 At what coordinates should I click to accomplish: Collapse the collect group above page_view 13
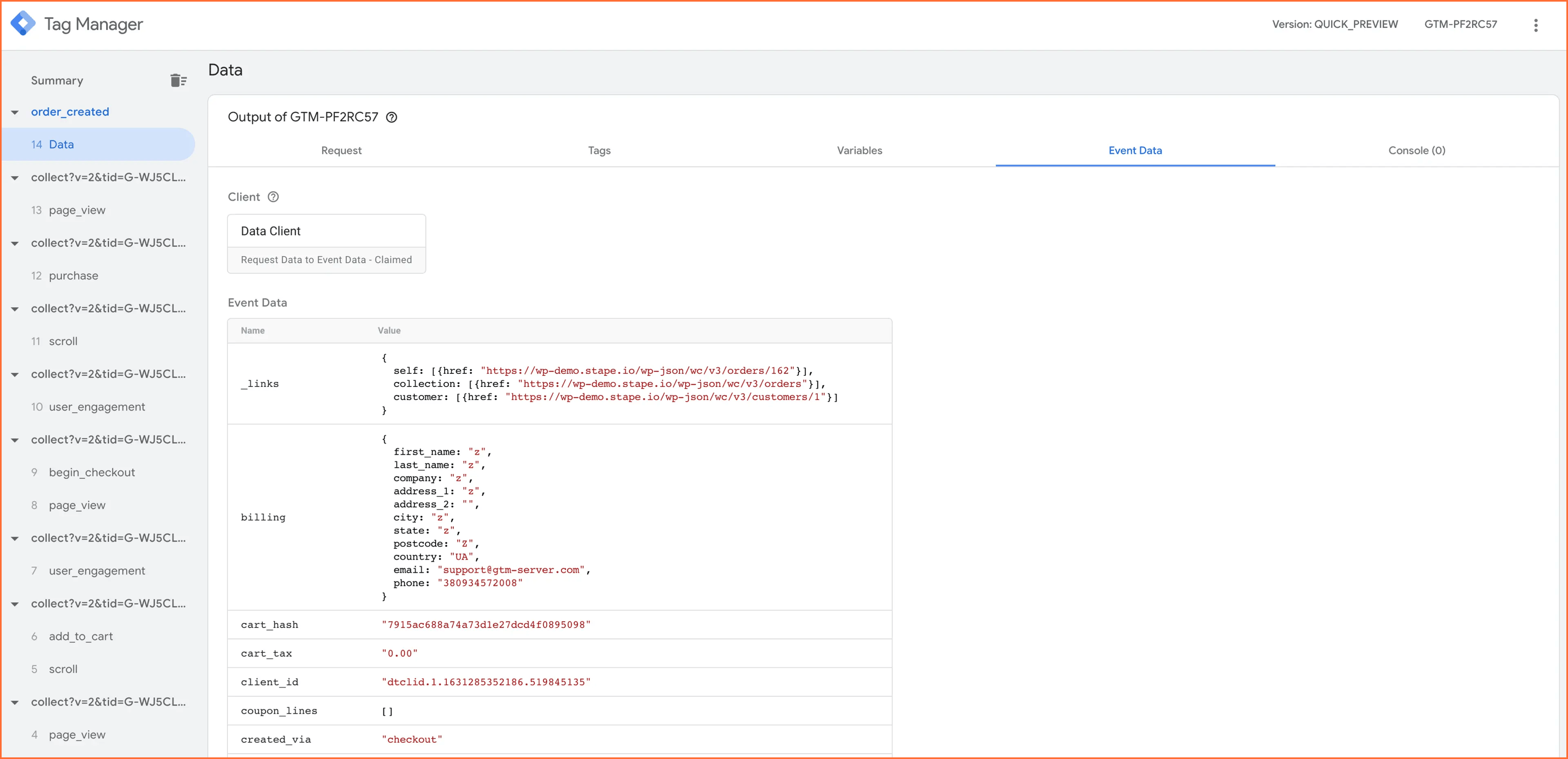pos(15,178)
